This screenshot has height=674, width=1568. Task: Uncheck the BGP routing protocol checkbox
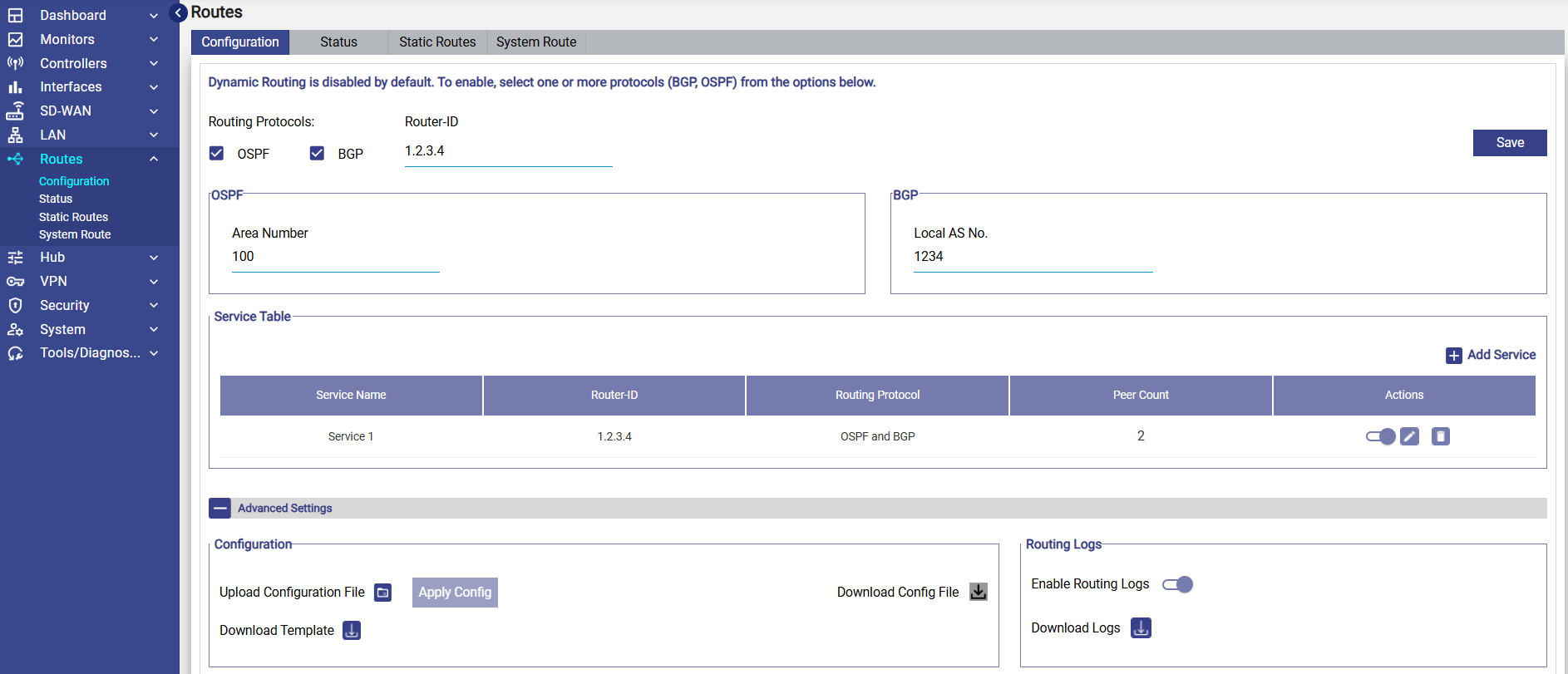(x=317, y=154)
